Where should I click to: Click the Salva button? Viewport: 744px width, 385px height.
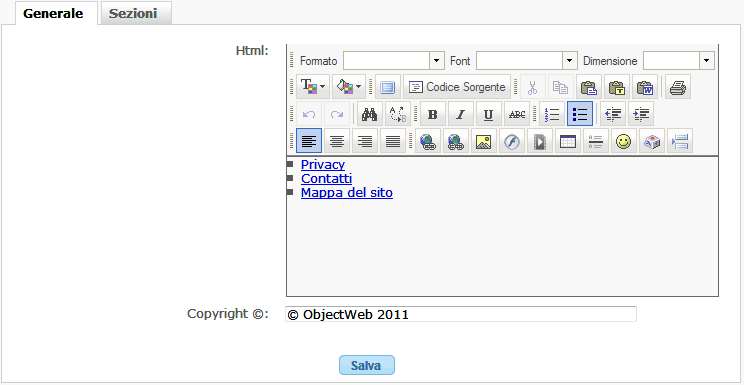pyautogui.click(x=367, y=365)
